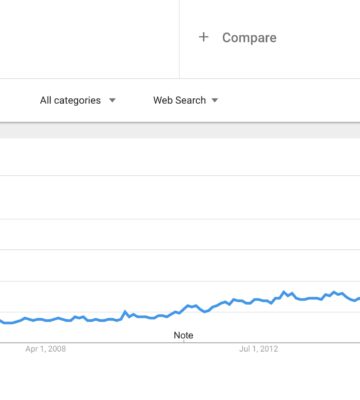
Task: Click the trend line above Jul 1, 2012
Action: point(259,300)
